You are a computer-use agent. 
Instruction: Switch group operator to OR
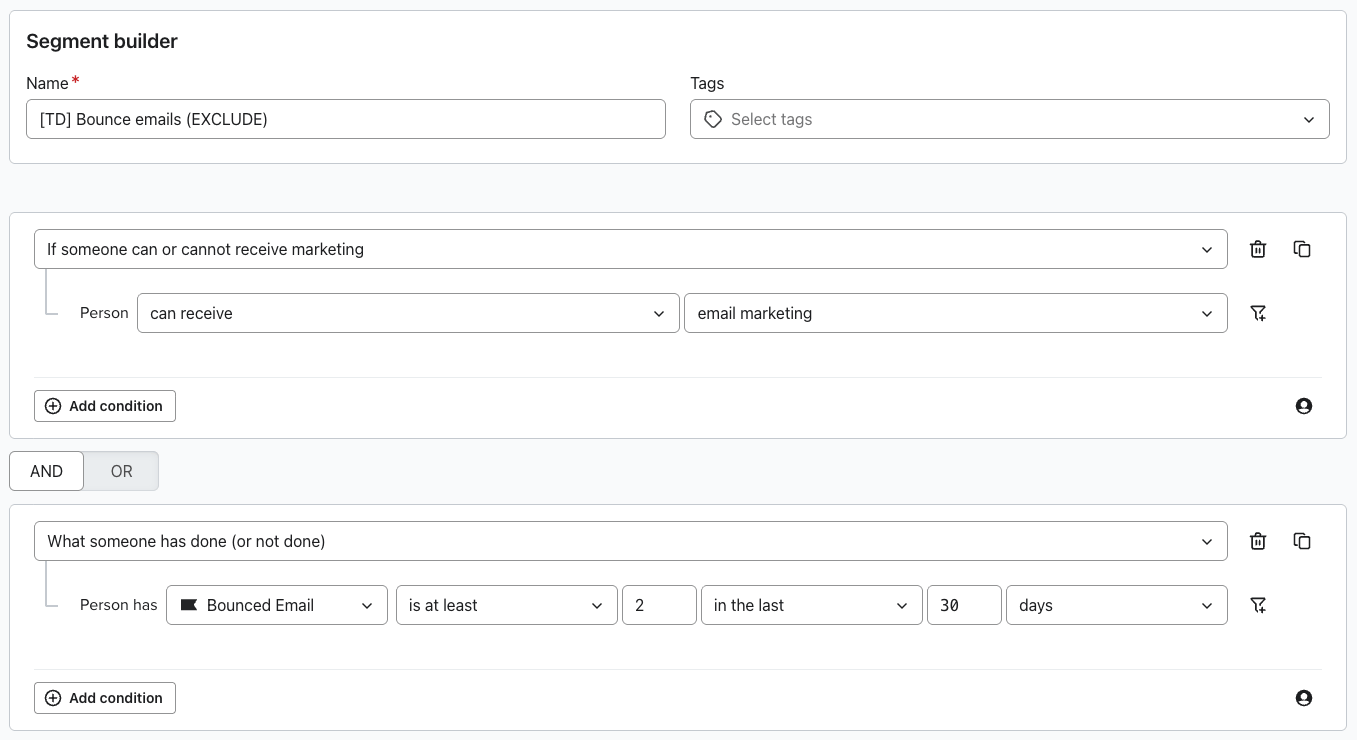tap(121, 471)
